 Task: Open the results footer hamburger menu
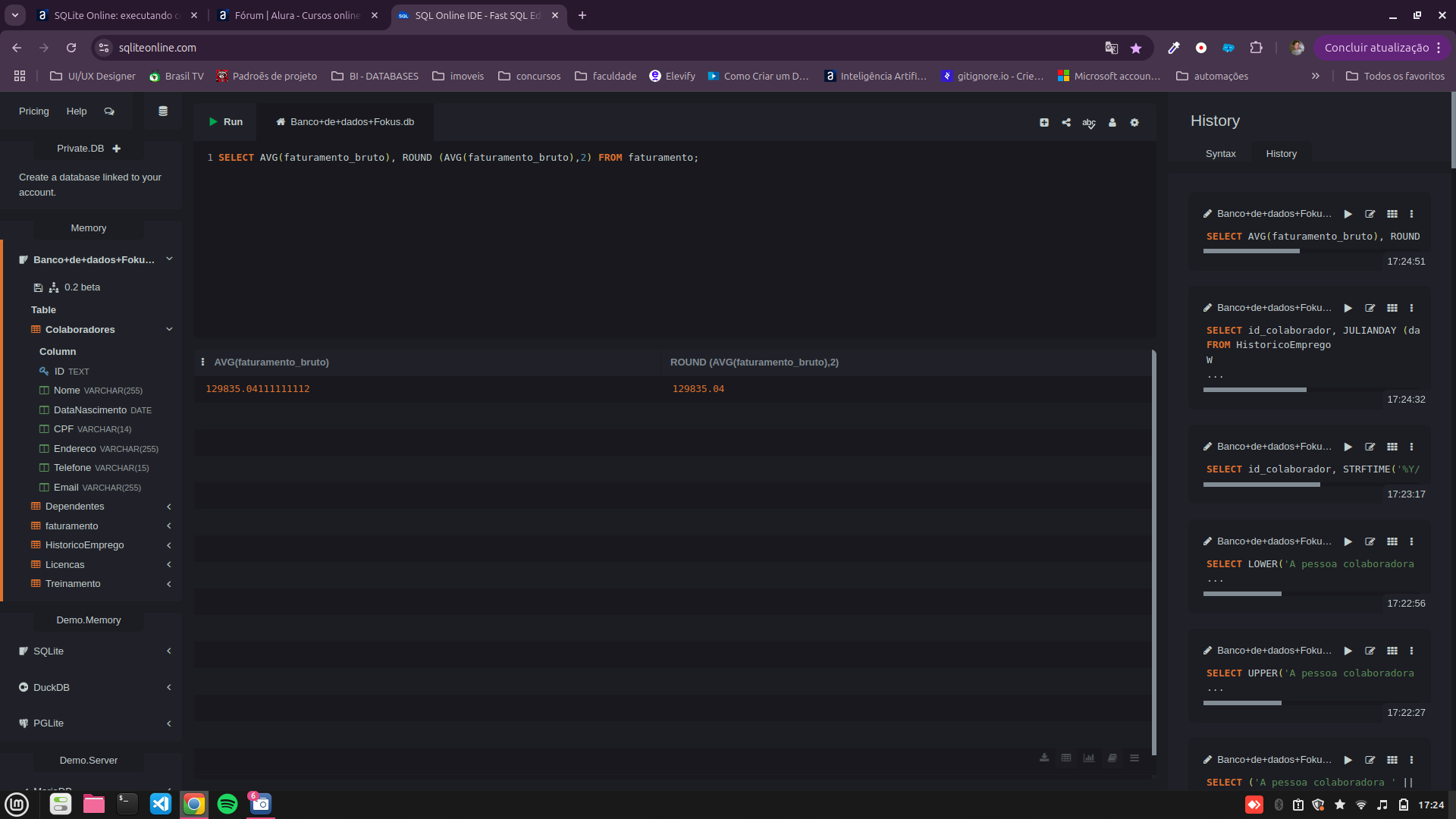[1134, 758]
